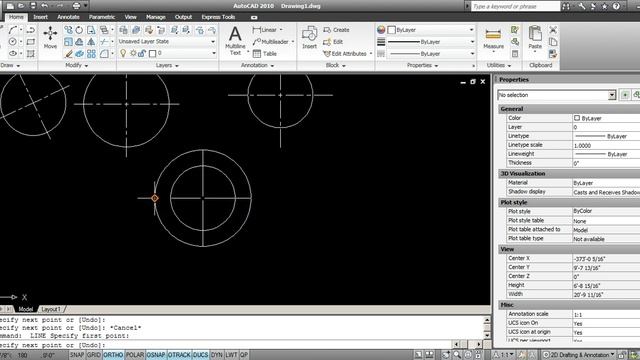Viewport: 640px width, 360px height.
Task: Expand the Annotation panel
Action: point(258,65)
